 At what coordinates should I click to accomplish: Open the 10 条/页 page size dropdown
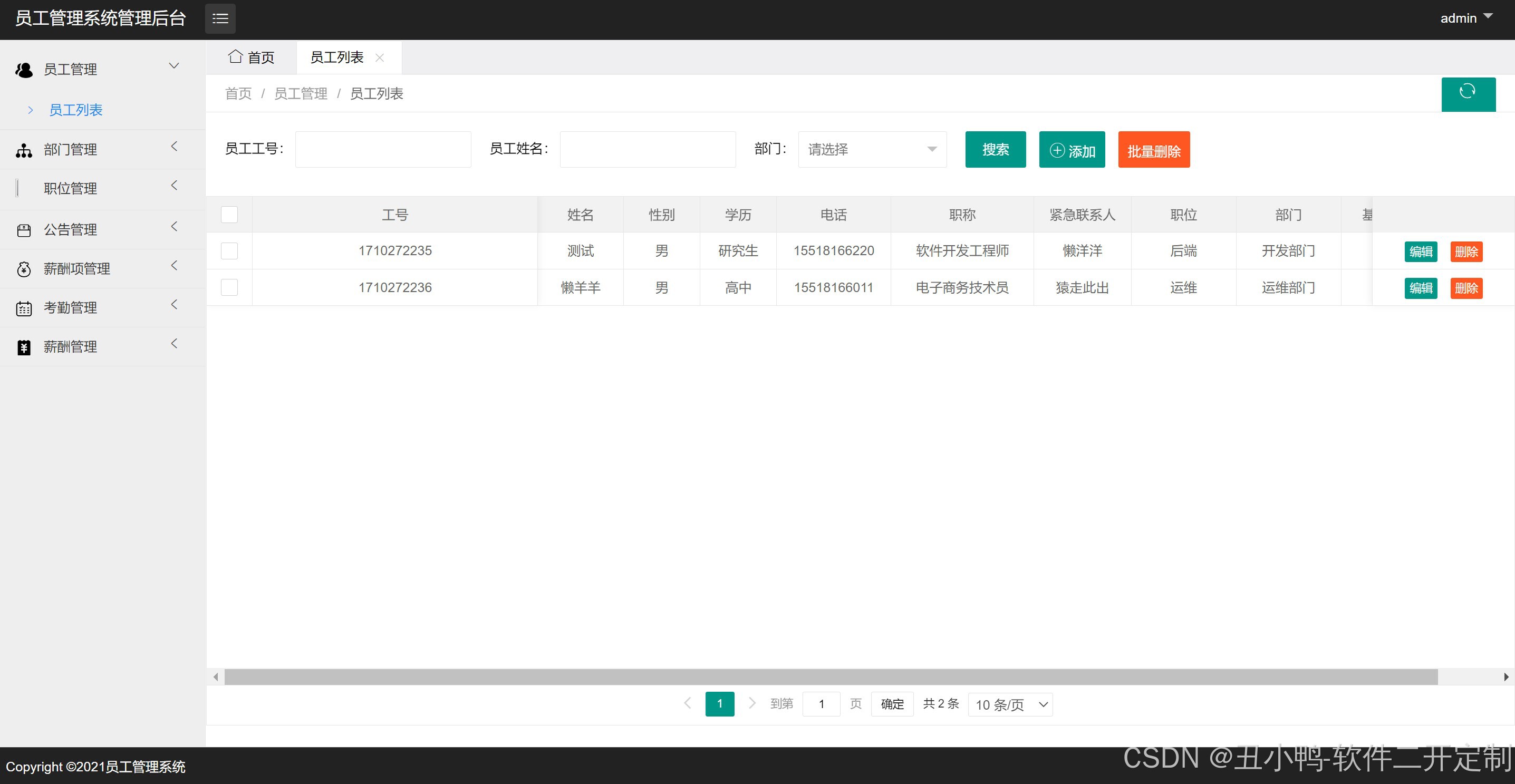click(x=1010, y=704)
